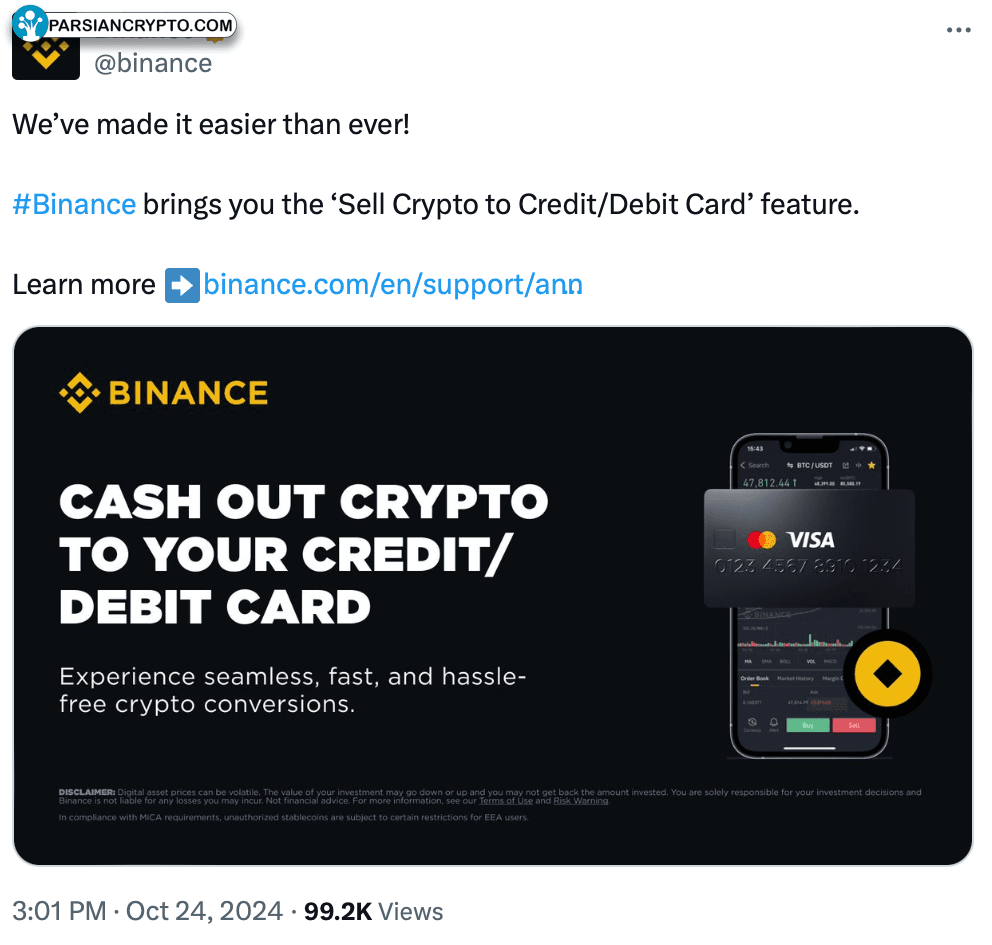Select the Order Book tab in phone
This screenshot has width=992, height=945.
[755, 678]
